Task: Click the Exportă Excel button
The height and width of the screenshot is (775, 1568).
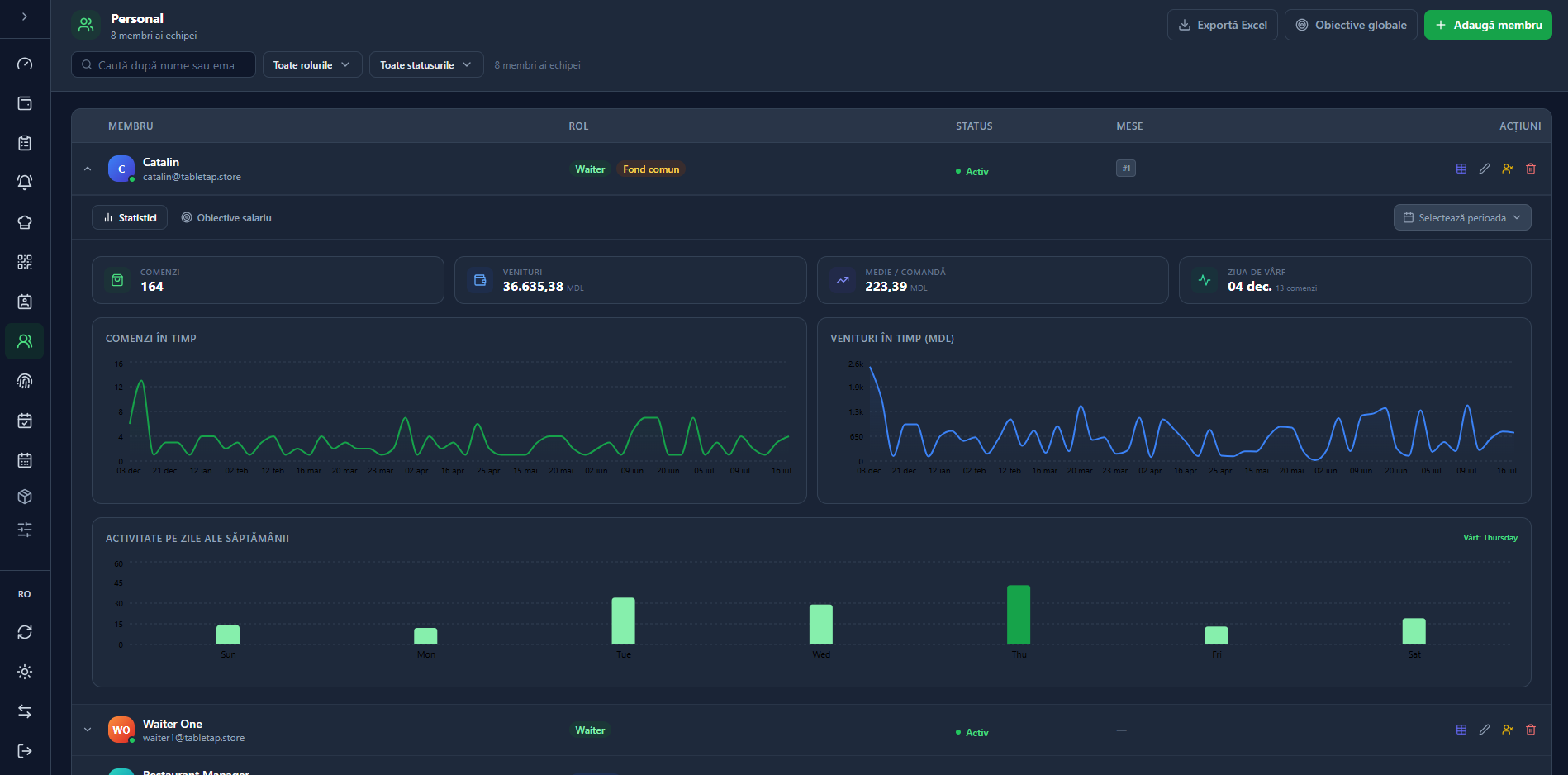Action: point(1223,25)
